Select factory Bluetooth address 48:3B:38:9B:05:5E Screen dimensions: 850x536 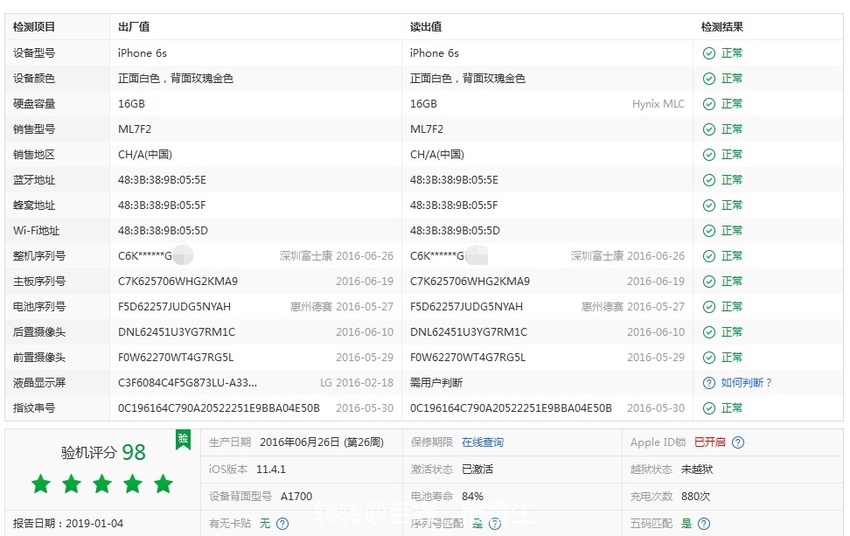[x=162, y=180]
